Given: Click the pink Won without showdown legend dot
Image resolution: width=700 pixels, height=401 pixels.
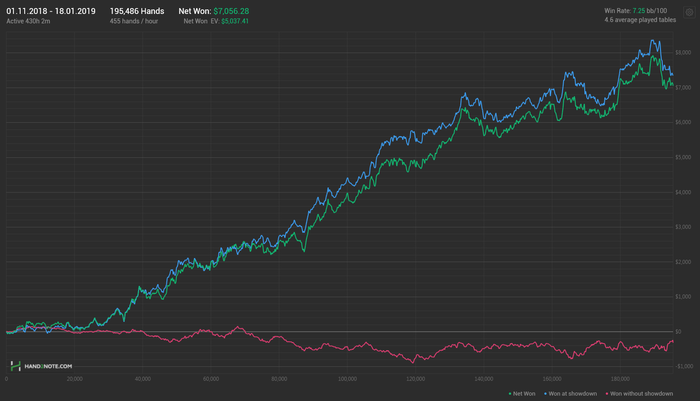Looking at the screenshot, I should tap(607, 394).
